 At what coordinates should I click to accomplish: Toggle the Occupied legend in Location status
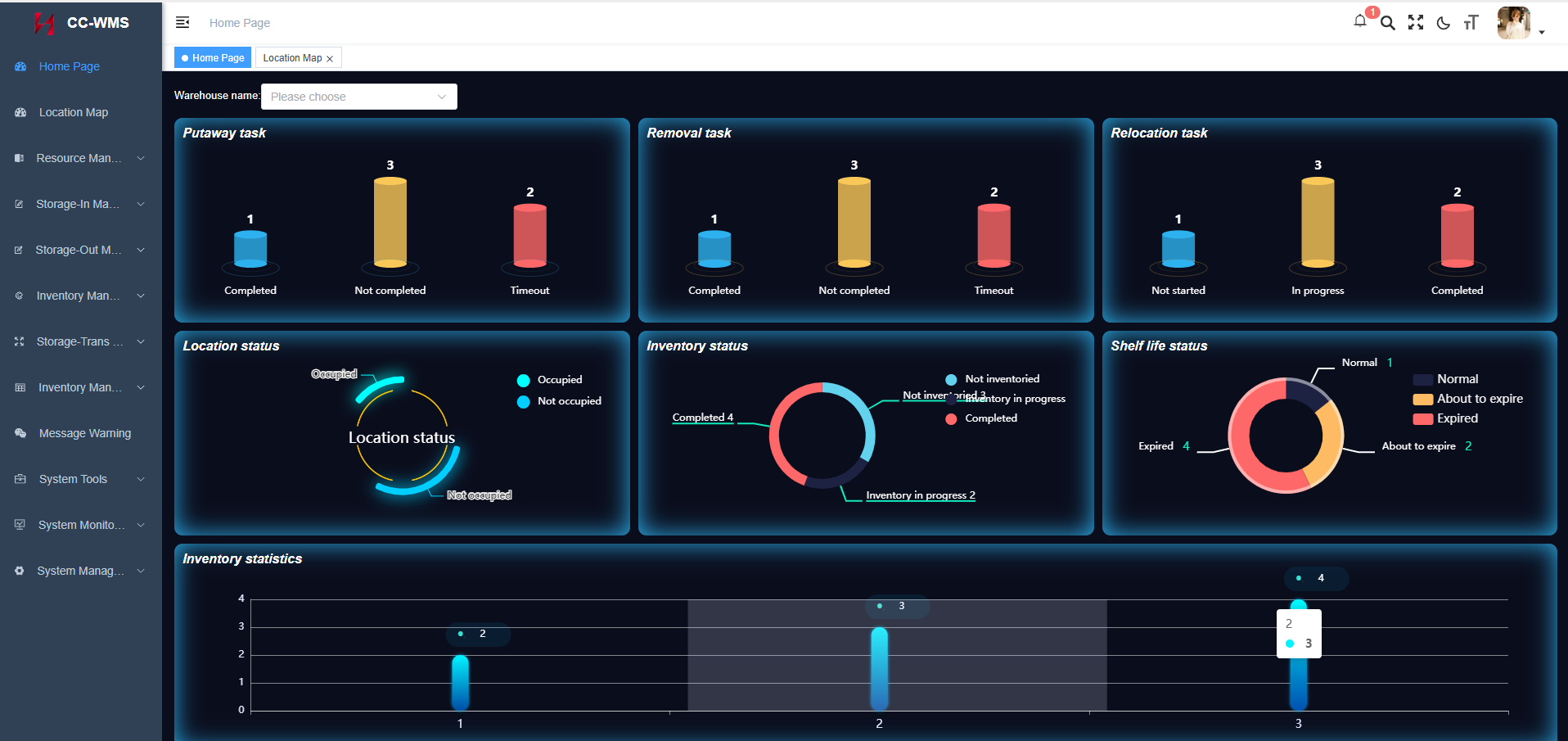pos(551,380)
